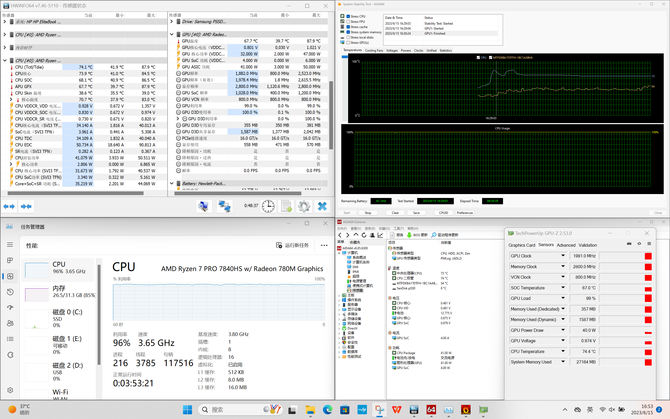Image resolution: width=670 pixels, height=419 pixels.
Task: Enable Stress GPU(s) checkbox
Action: [x=348, y=43]
